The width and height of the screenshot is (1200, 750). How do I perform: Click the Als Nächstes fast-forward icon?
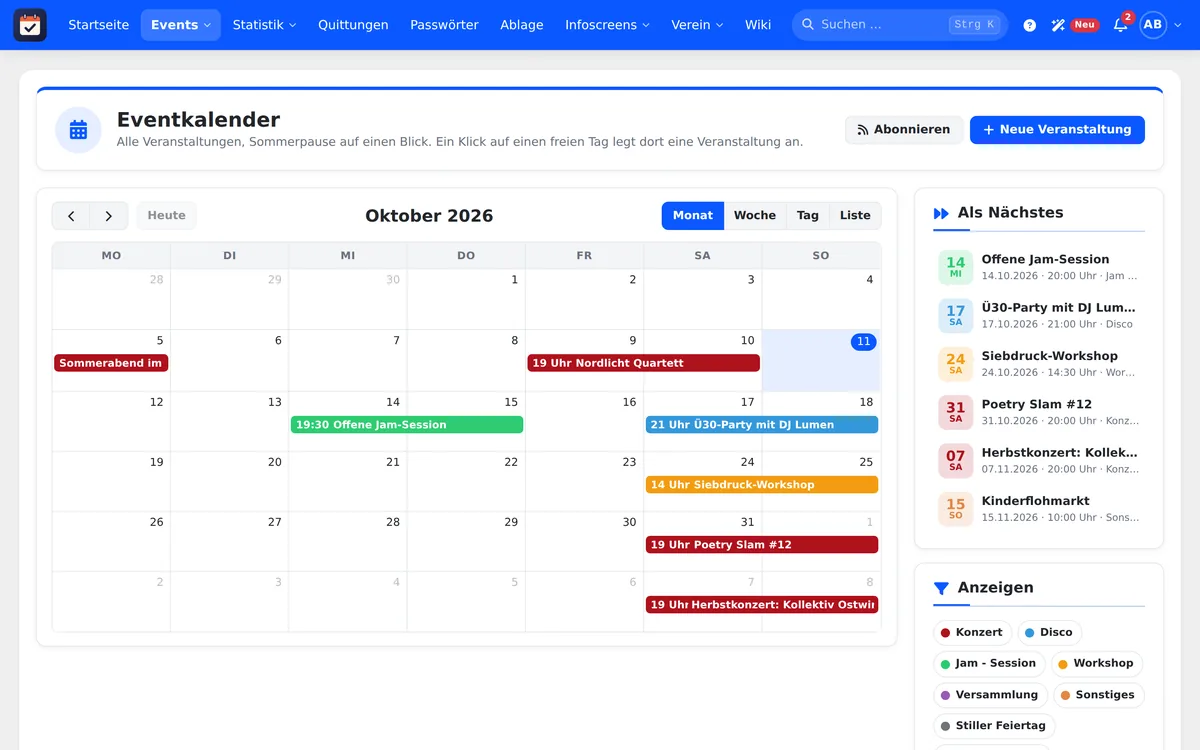(941, 213)
